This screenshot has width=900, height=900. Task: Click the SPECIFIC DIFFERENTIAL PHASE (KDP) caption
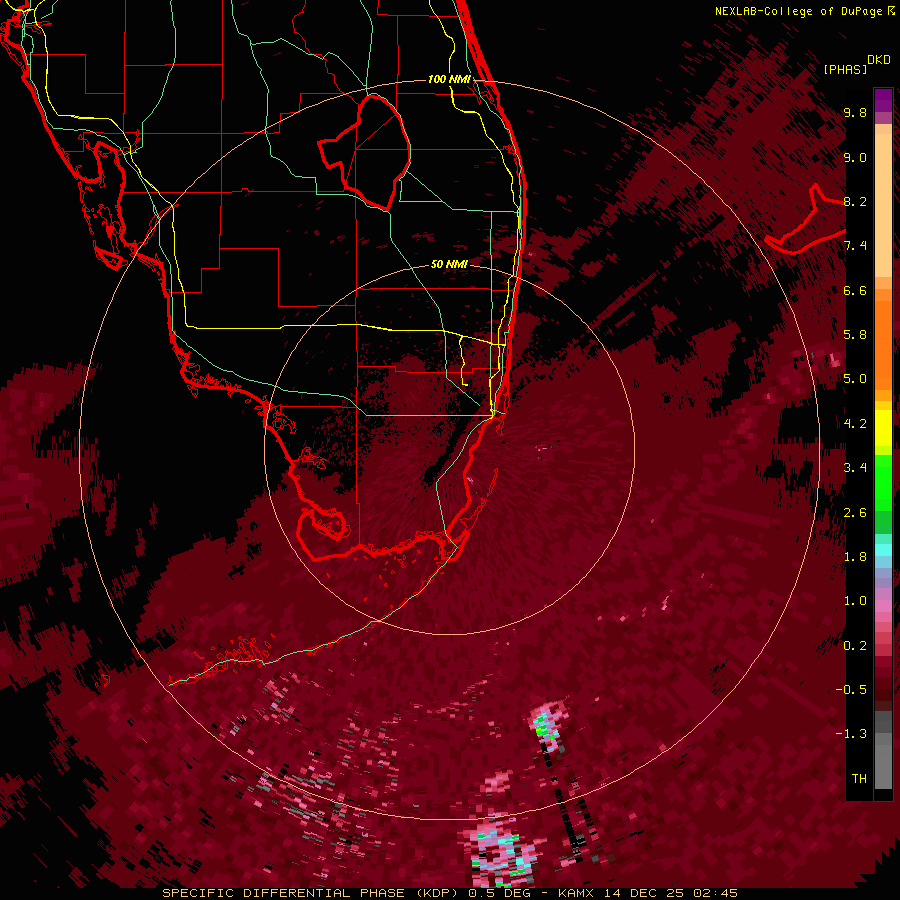coord(312,893)
